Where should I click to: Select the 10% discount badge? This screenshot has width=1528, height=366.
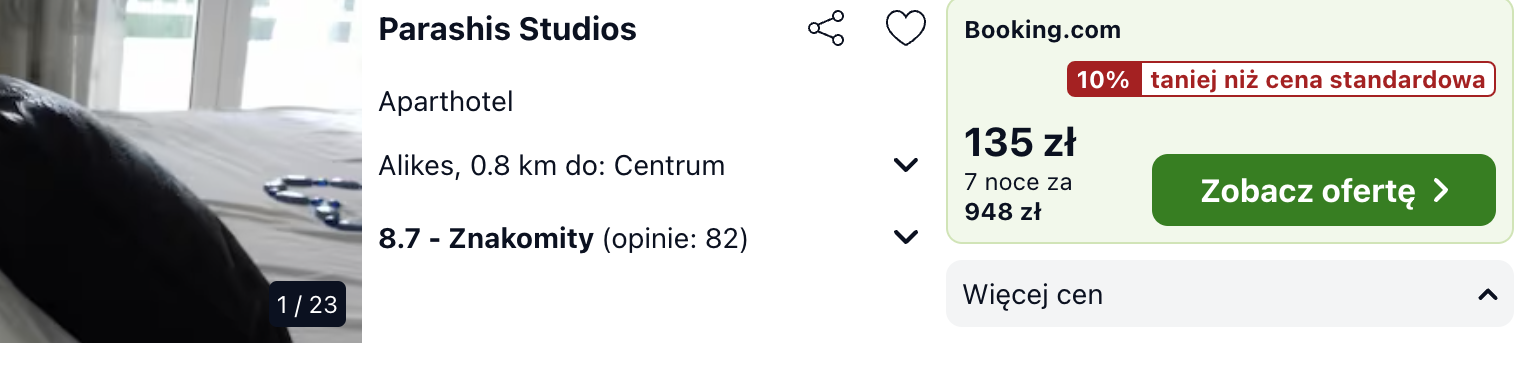[x=1104, y=80]
